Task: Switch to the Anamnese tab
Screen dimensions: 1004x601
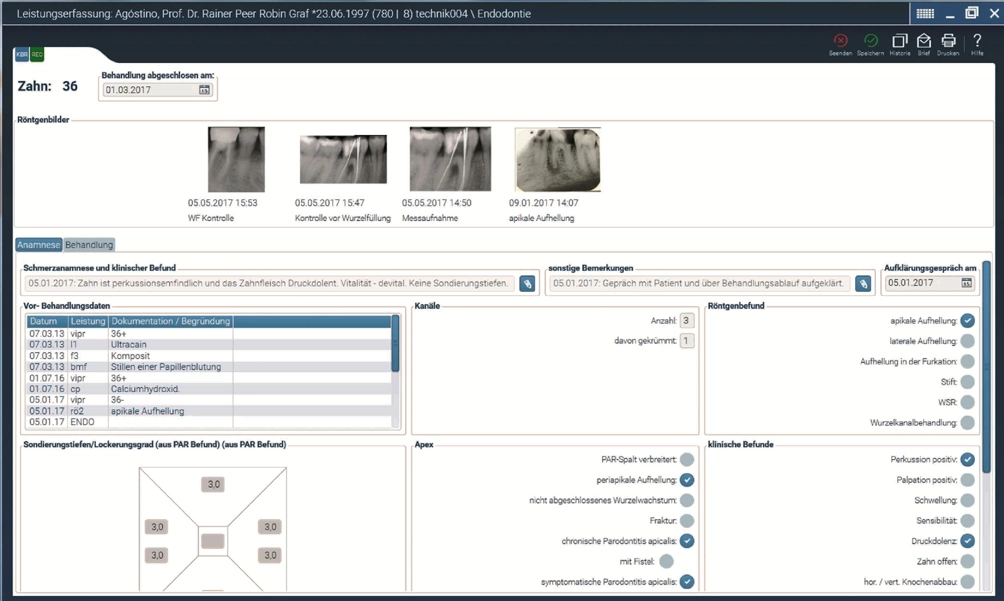Action: (38, 244)
